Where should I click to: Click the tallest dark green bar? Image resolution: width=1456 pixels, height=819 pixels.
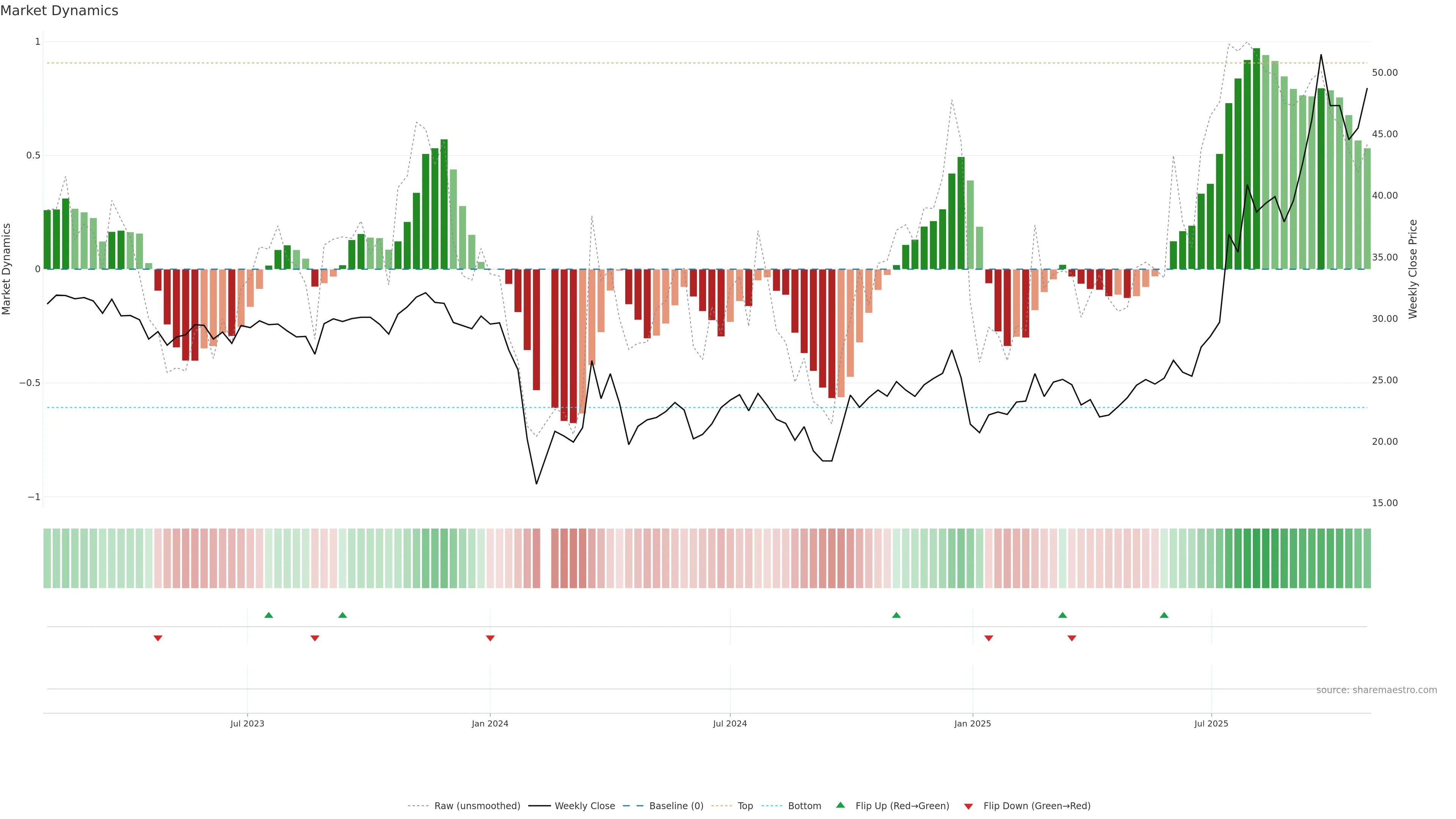[x=1257, y=158]
